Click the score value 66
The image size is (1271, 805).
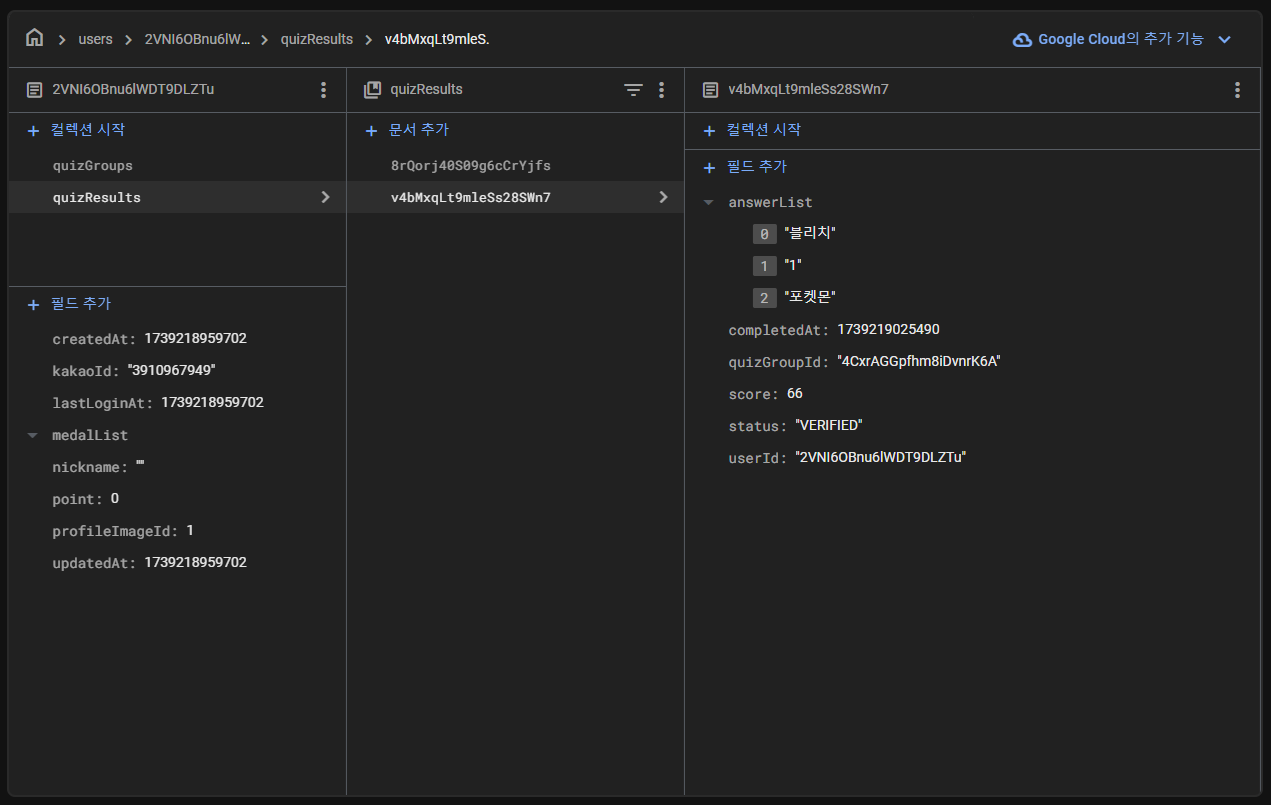[x=795, y=393]
